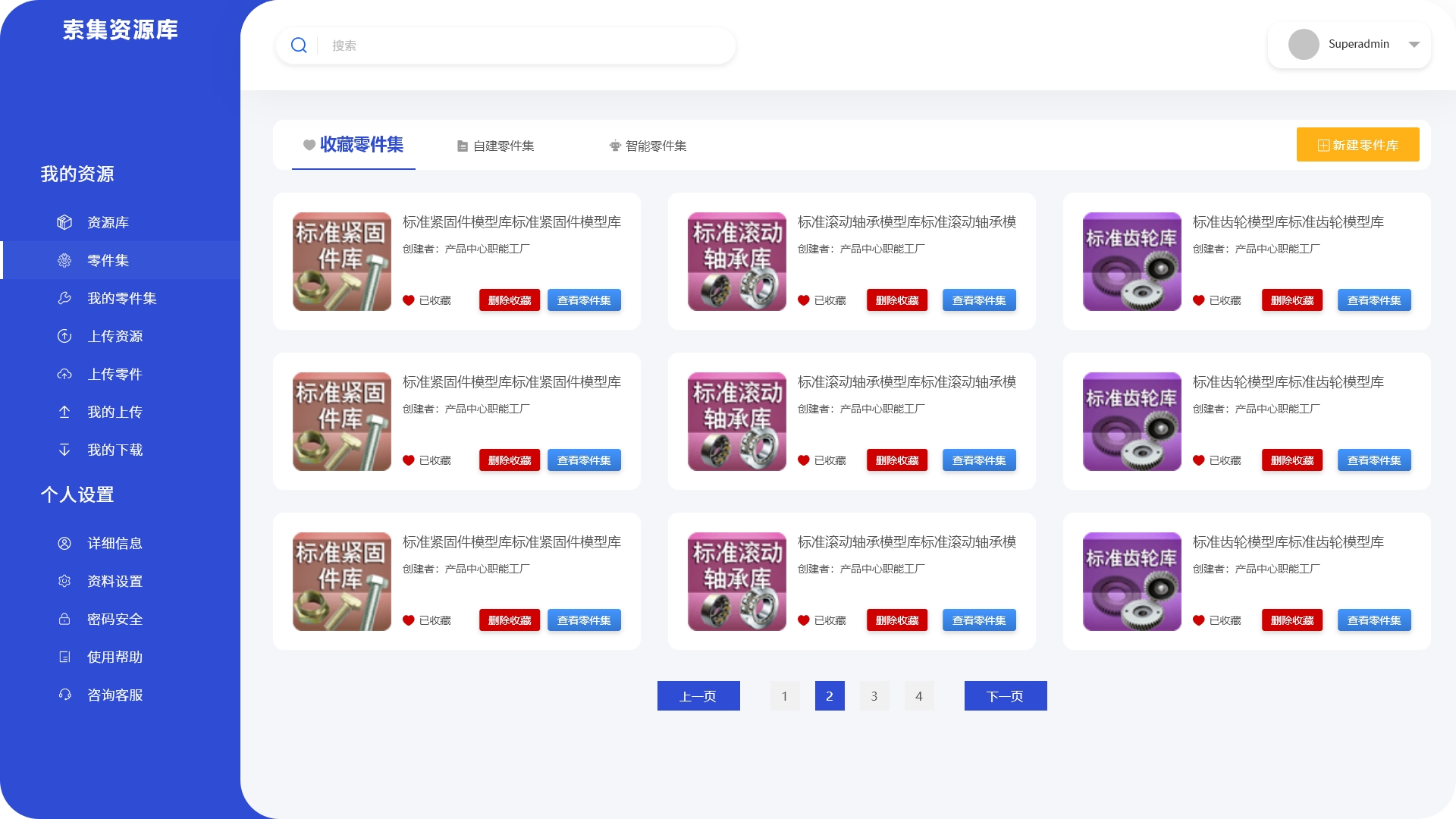Click bottom-row title 标准滚动轴承模型库标准滚动轴承模
The image size is (1456, 819).
(907, 542)
